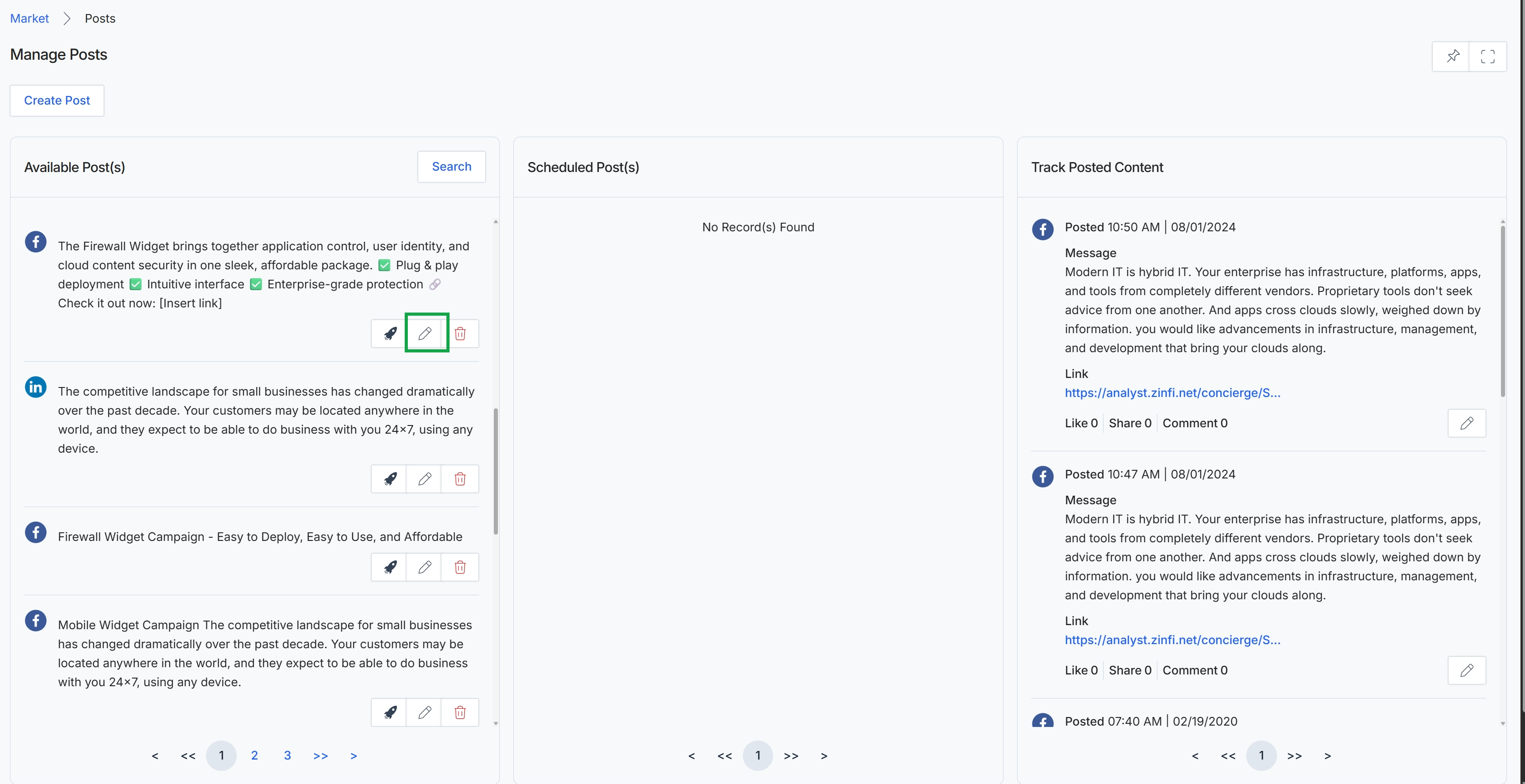Click the pin icon in page header

tap(1452, 56)
